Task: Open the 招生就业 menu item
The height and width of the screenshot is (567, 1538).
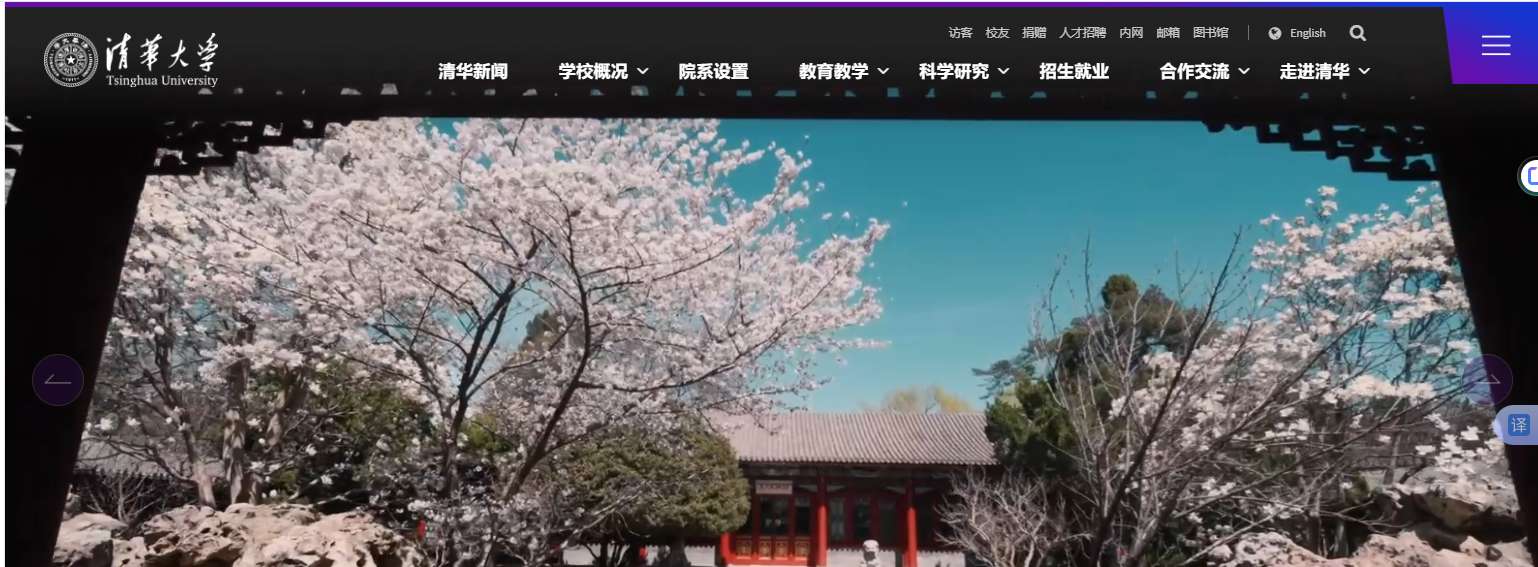Action: coord(1074,71)
